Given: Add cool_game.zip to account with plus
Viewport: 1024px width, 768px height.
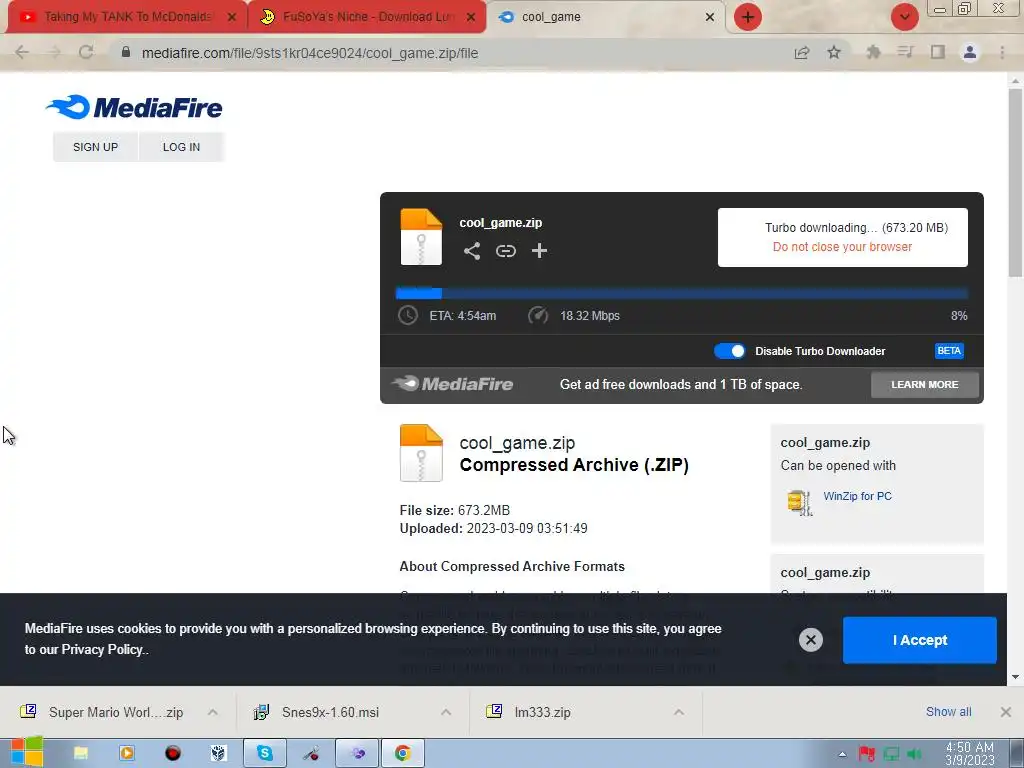Looking at the screenshot, I should (539, 251).
